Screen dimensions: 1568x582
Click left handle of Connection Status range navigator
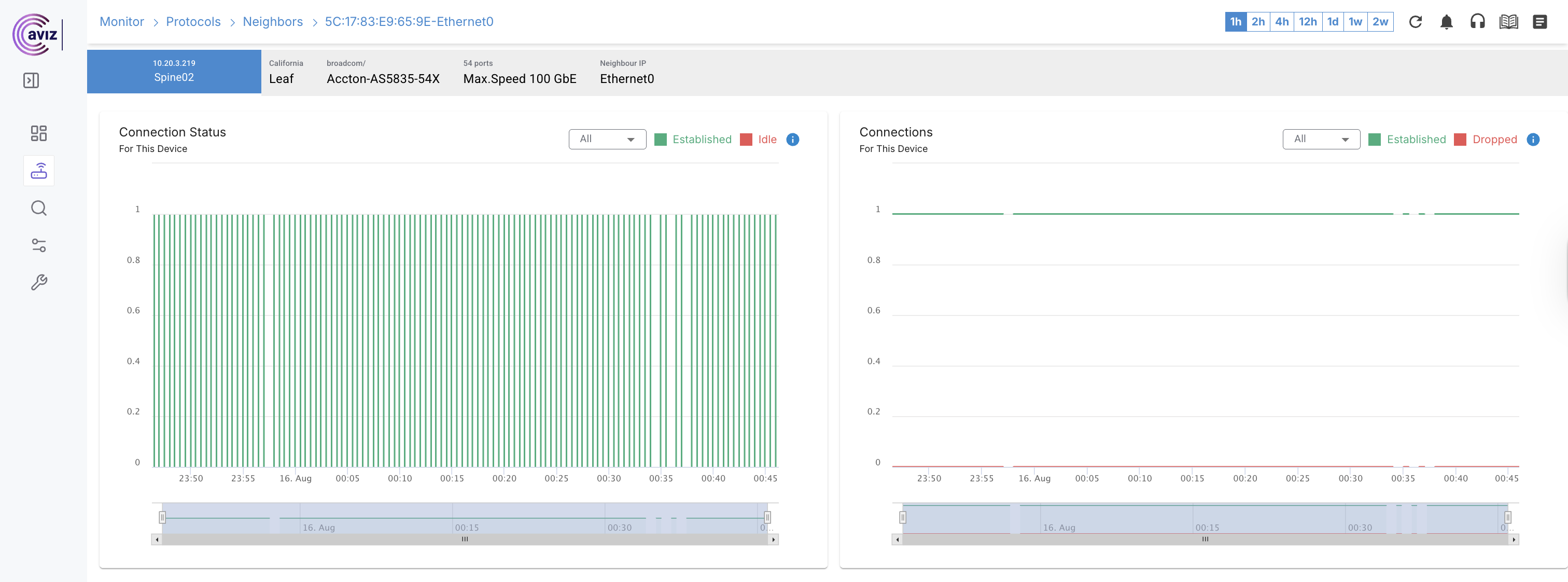(162, 518)
